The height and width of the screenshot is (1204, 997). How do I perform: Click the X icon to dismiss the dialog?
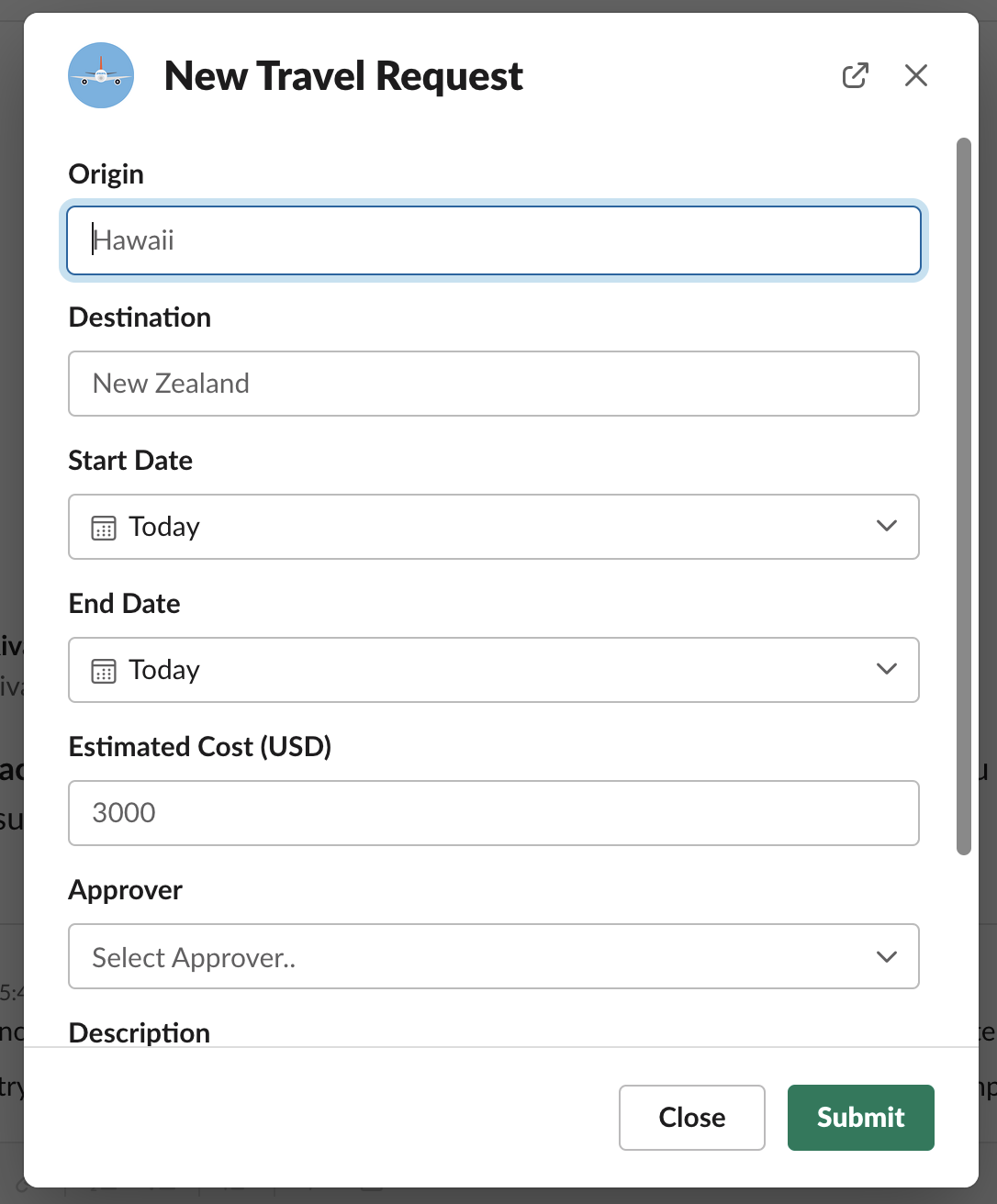pyautogui.click(x=915, y=75)
